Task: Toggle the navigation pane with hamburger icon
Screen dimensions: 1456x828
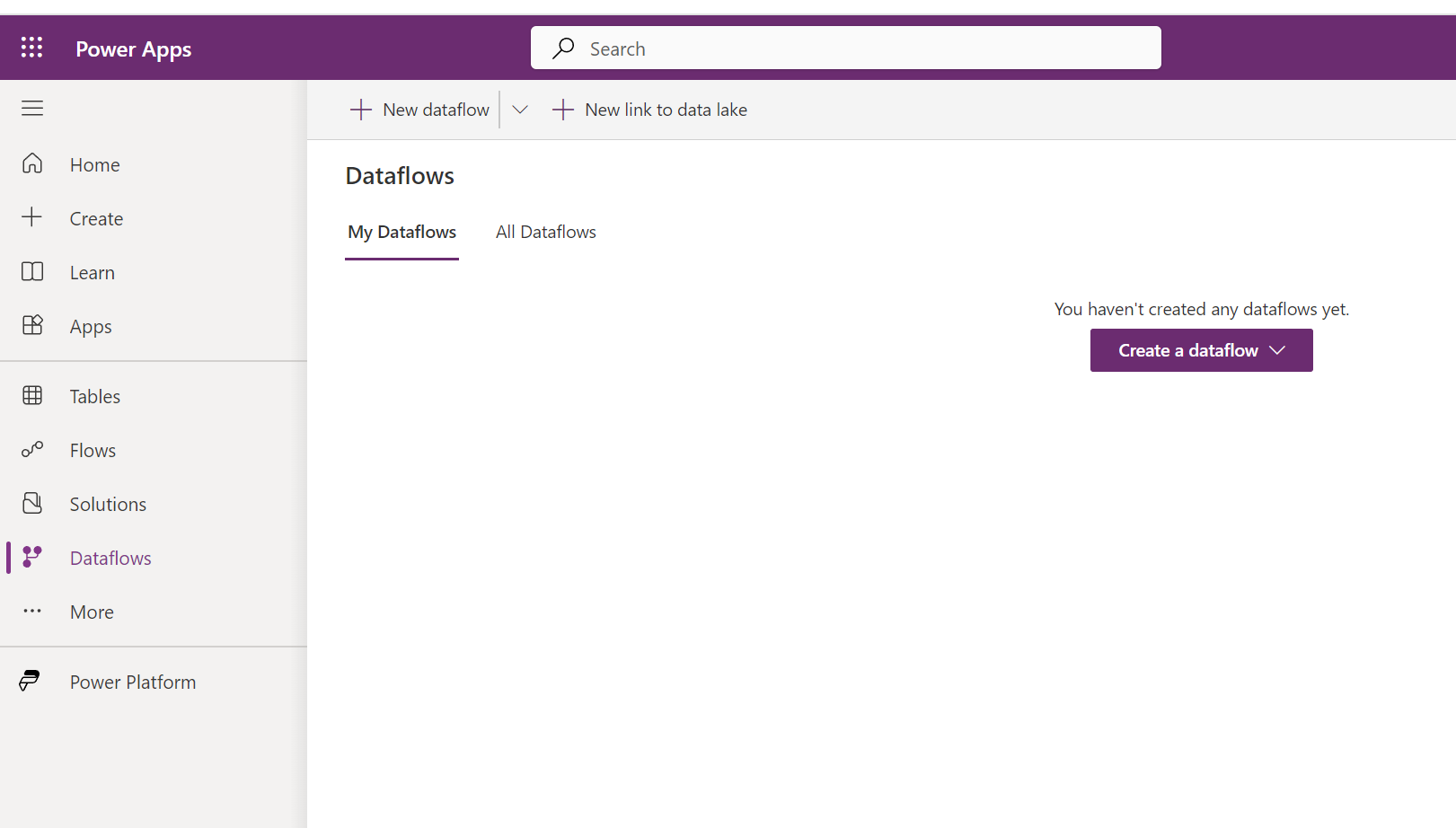Action: coord(32,108)
